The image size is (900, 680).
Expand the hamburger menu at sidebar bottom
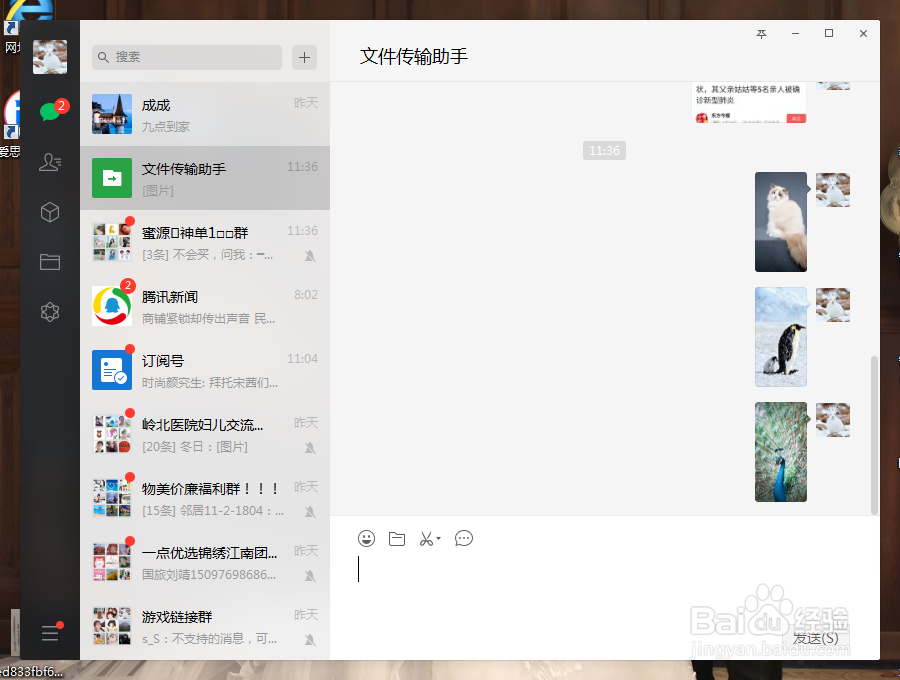50,633
